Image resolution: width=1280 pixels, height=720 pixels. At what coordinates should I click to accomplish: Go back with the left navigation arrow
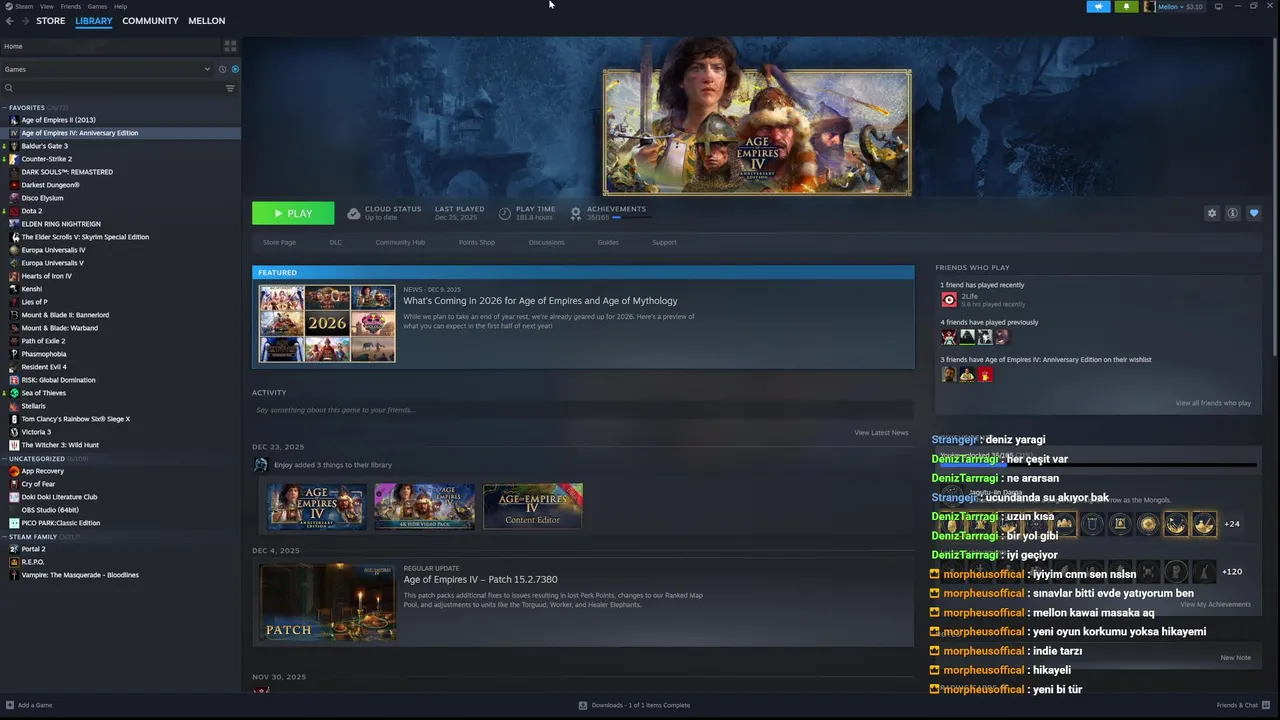pyautogui.click(x=9, y=21)
